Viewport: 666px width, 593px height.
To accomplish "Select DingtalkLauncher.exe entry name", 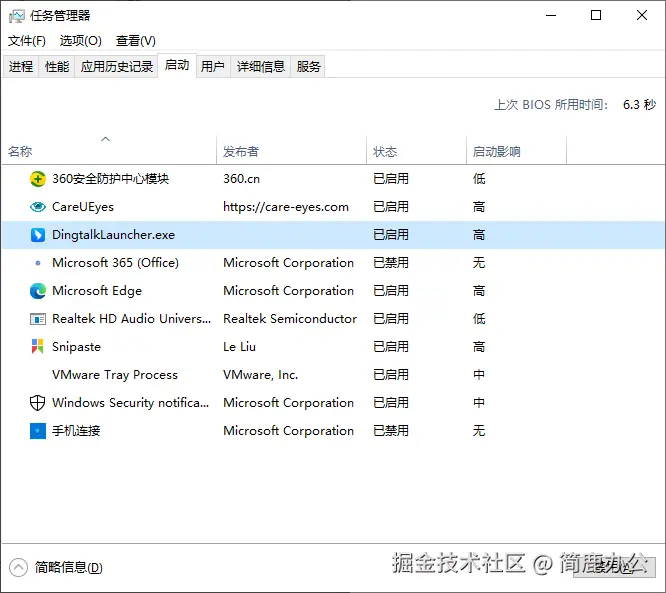I will 113,235.
